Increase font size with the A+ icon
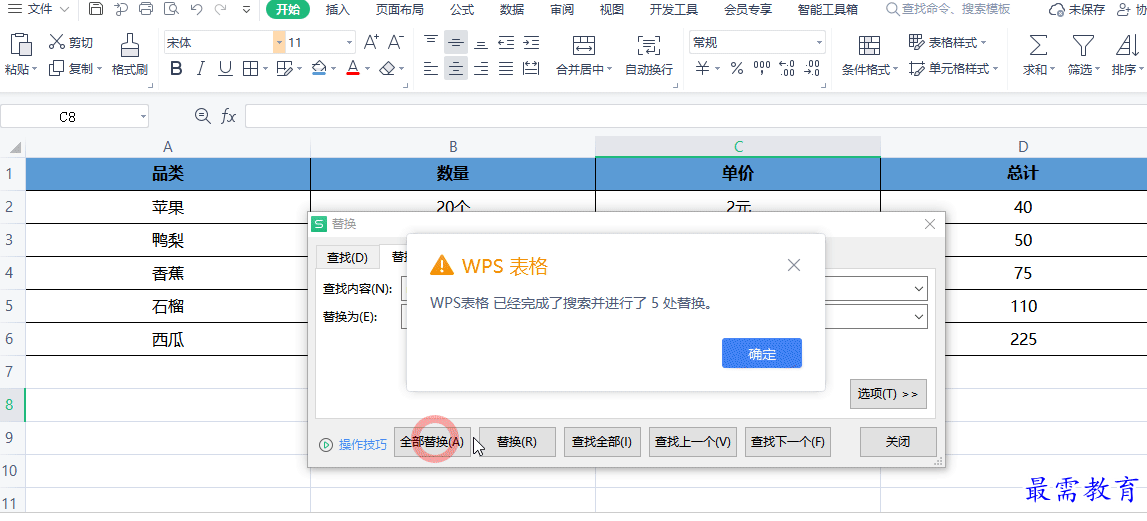 [x=372, y=42]
